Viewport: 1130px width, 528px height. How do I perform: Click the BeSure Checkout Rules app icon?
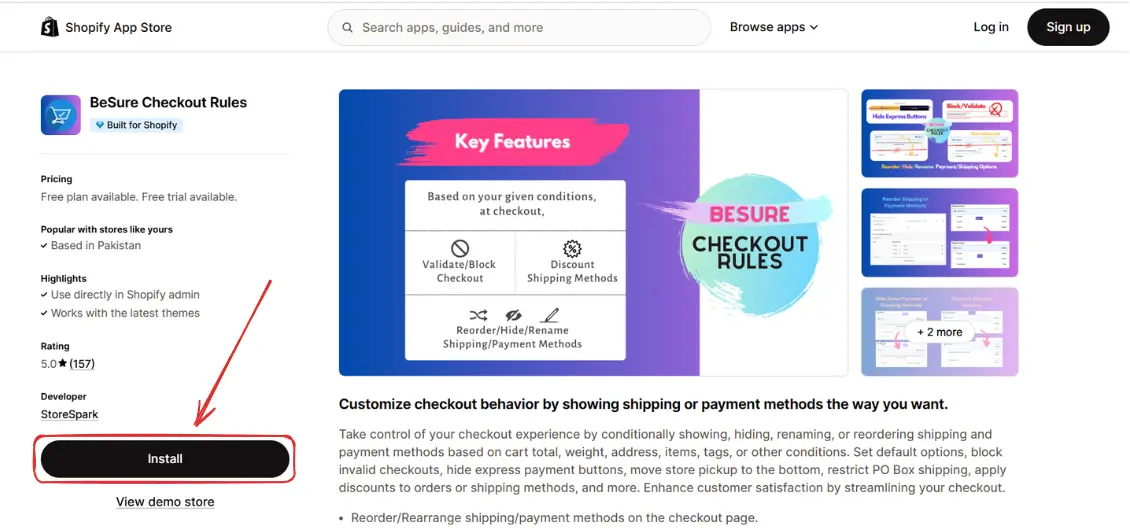(60, 114)
